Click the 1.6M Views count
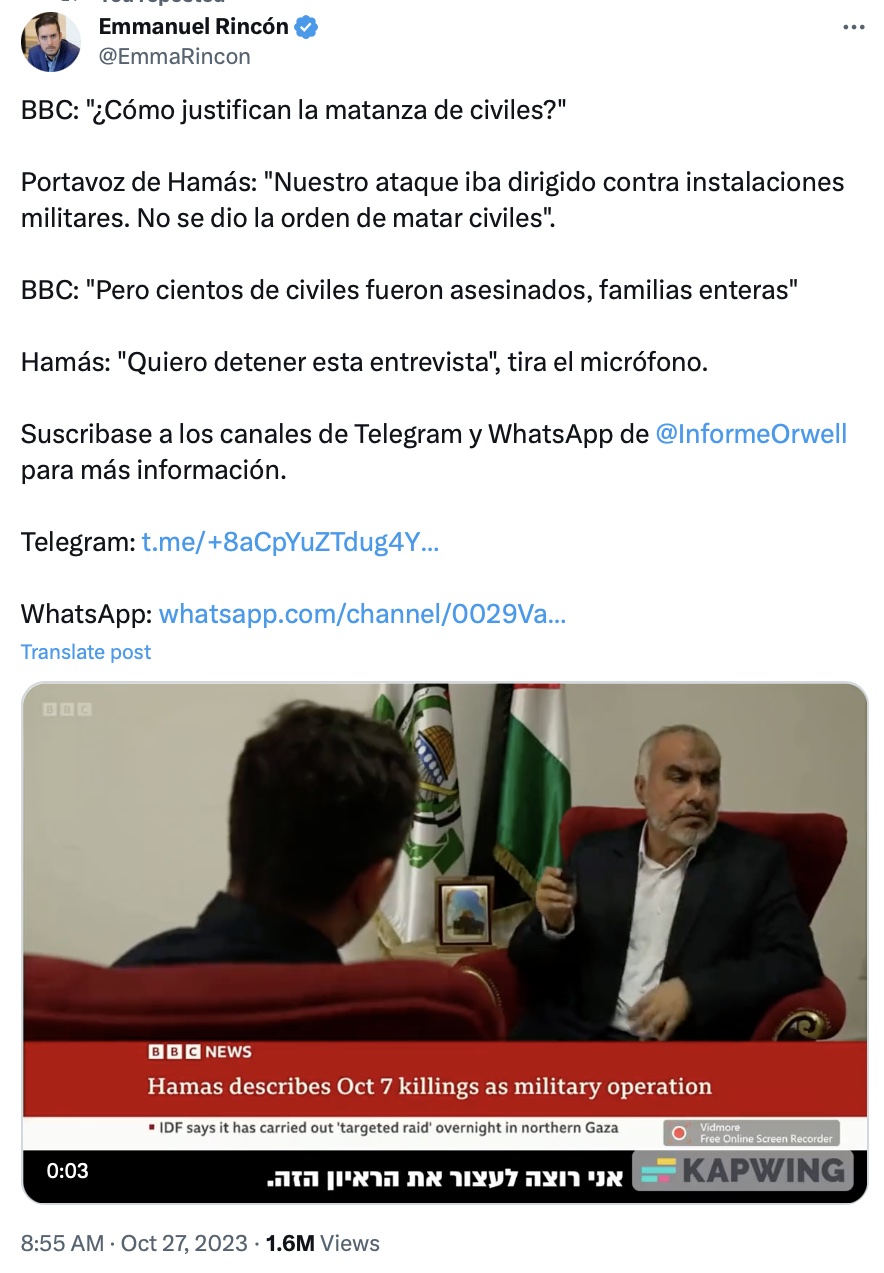 tap(322, 1243)
